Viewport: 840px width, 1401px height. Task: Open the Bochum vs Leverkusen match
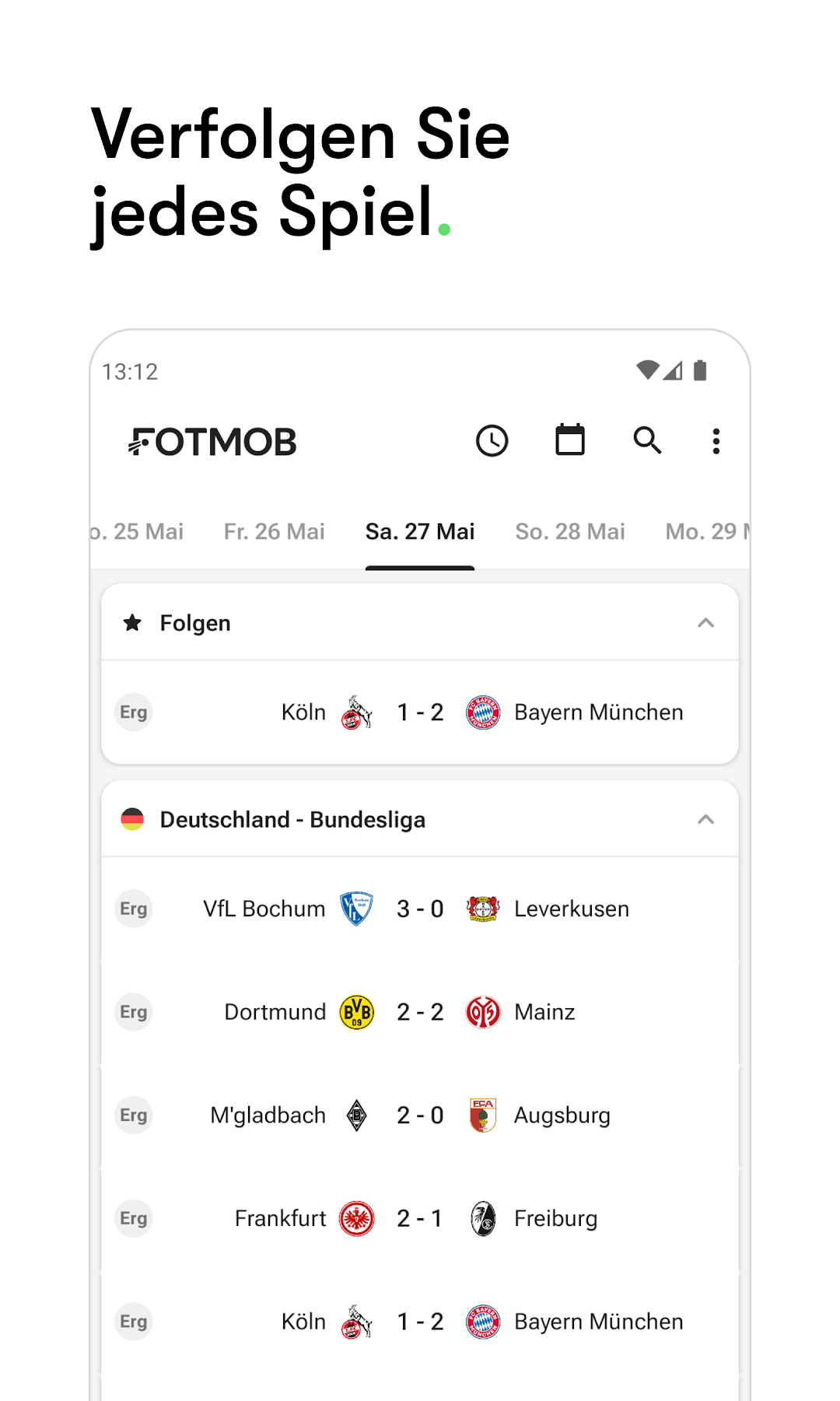tap(420, 909)
